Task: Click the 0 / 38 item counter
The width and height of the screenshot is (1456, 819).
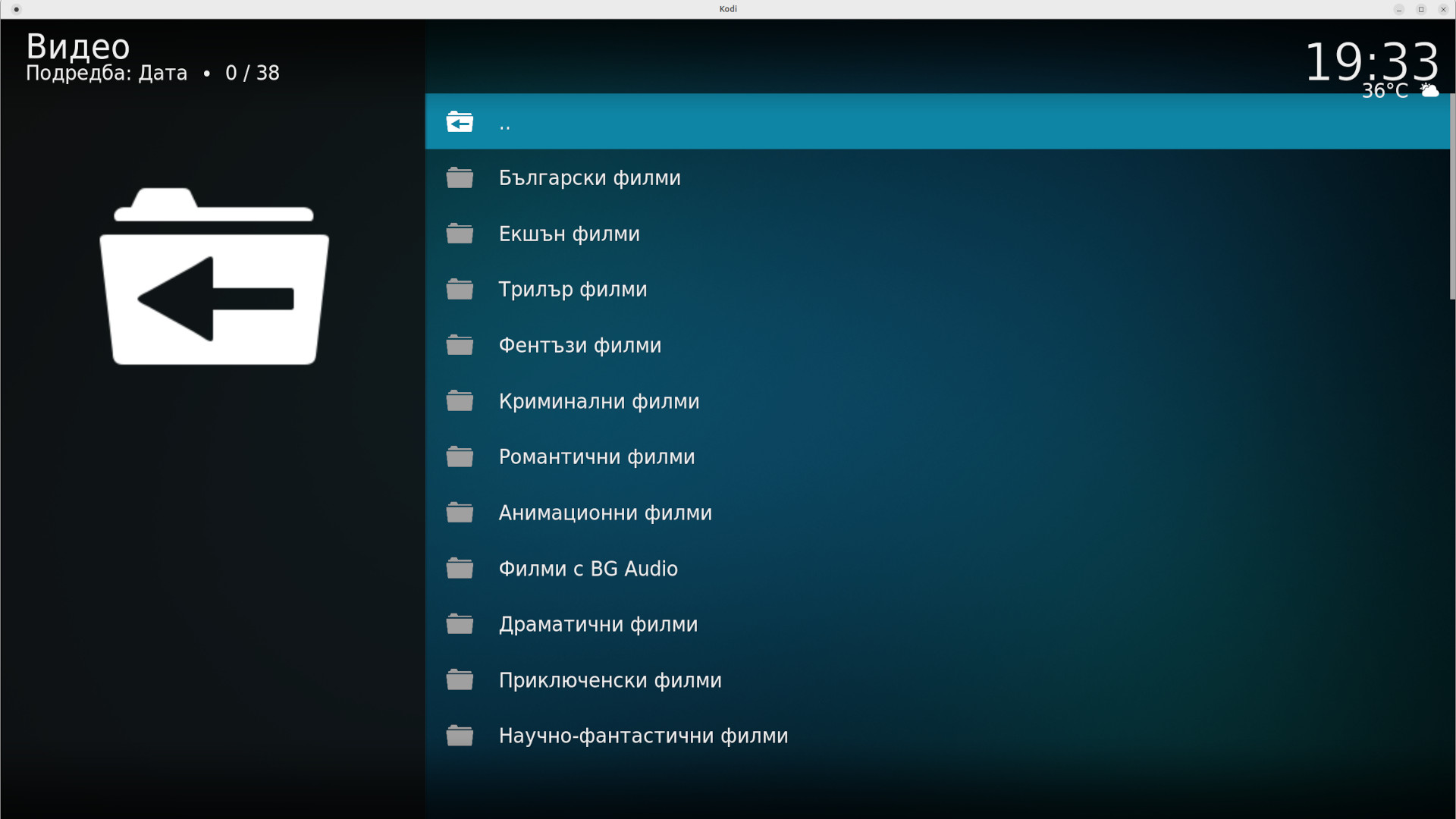Action: click(x=253, y=73)
